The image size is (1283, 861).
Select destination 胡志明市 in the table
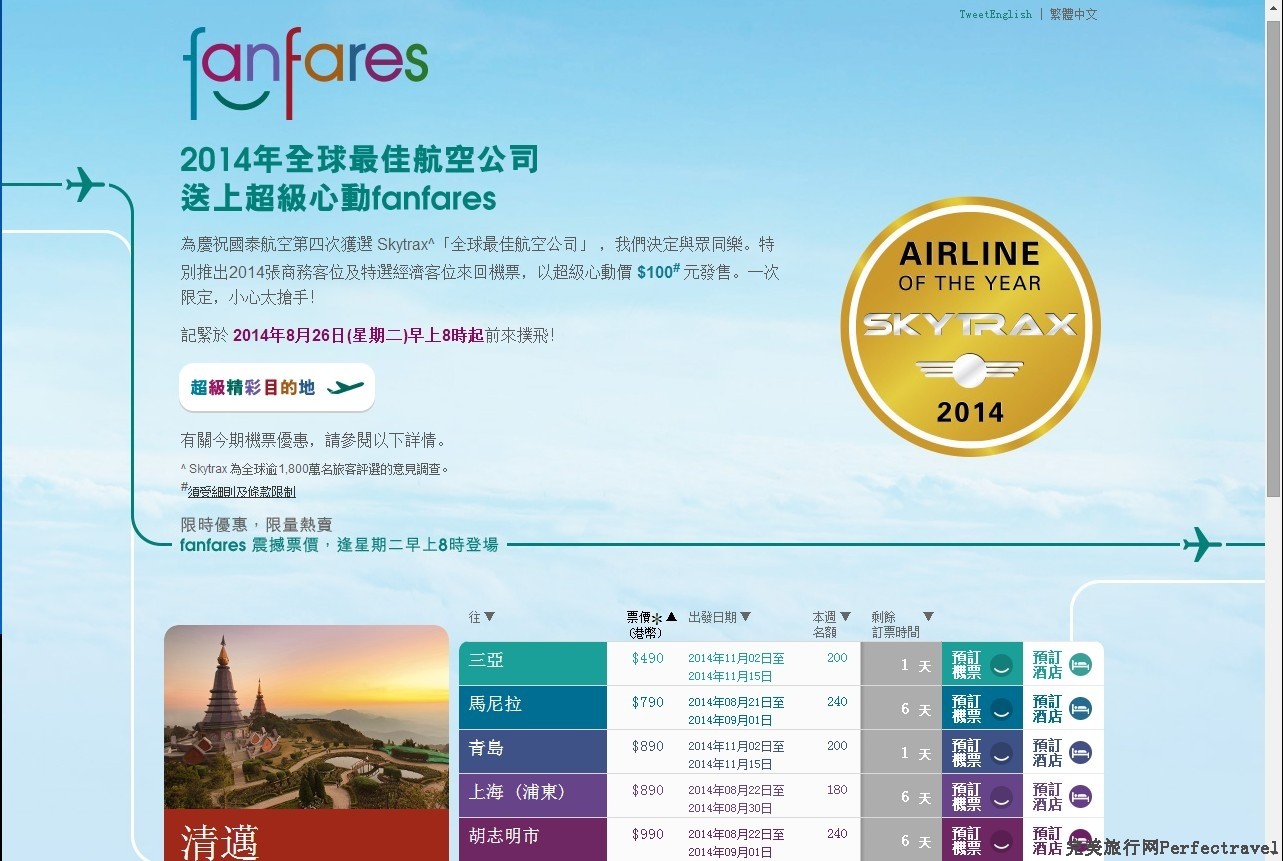click(x=533, y=839)
